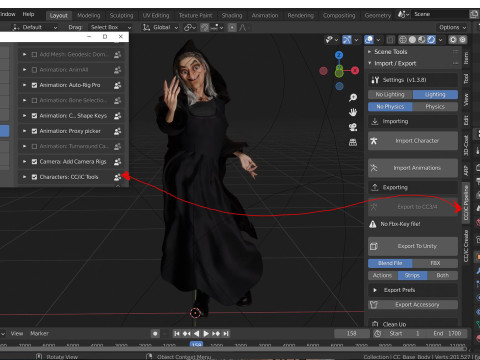Viewport: 480px width, 360px height.
Task: Select rendered viewport shading
Action: 431,40
